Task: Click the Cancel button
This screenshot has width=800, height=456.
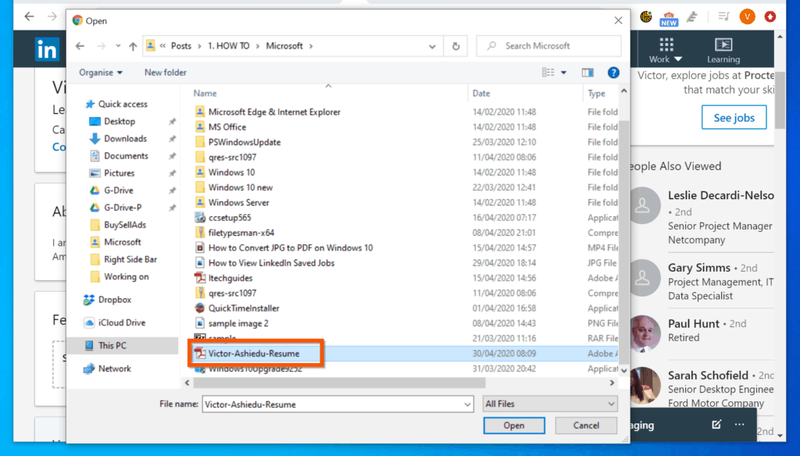Action: [586, 425]
